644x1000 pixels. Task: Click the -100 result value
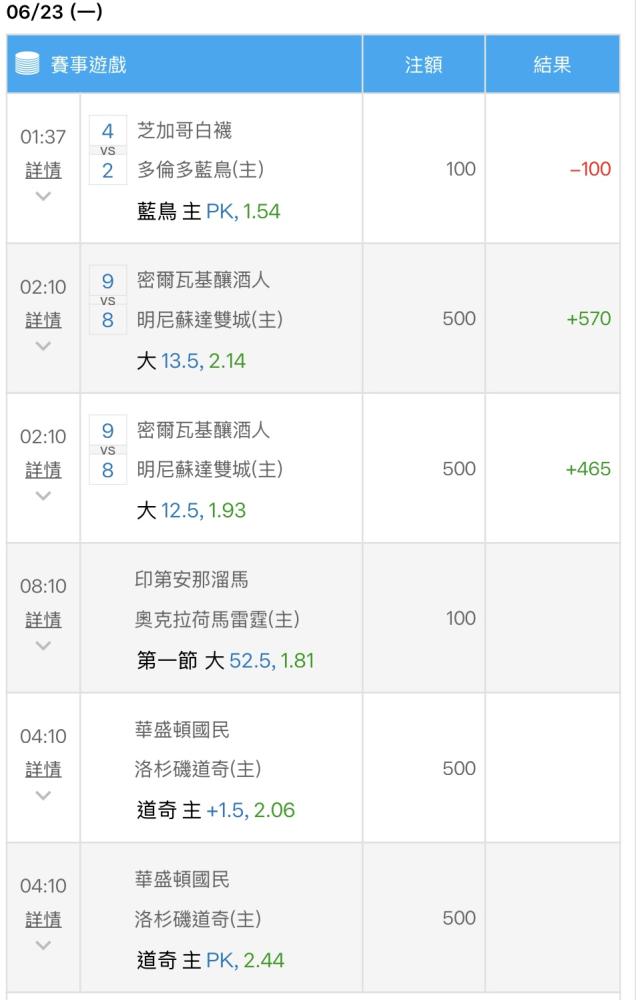pos(590,169)
